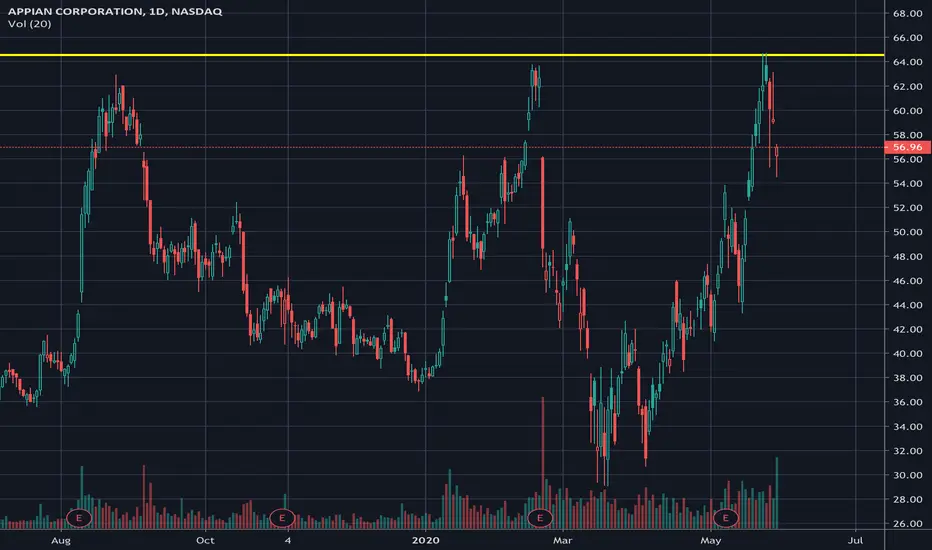Click the Oct label on time axis
Screen dimensions: 932x550
pos(205,540)
